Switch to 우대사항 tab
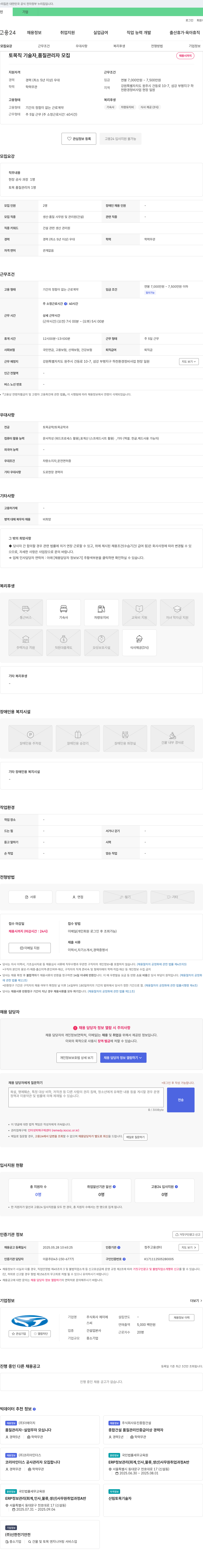203x1568 pixels. point(81,46)
